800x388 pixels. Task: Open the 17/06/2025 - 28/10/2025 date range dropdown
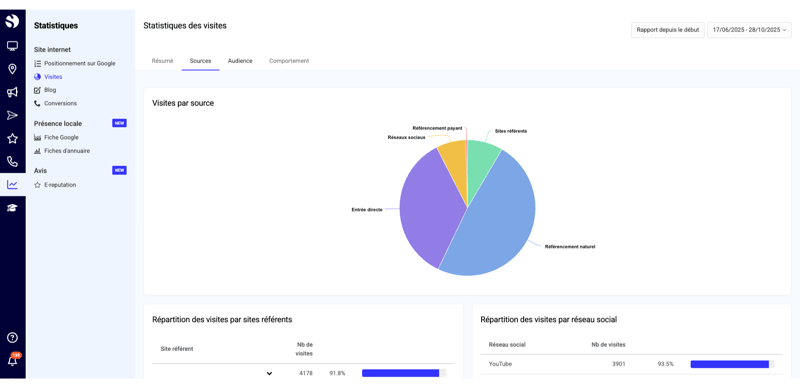749,30
